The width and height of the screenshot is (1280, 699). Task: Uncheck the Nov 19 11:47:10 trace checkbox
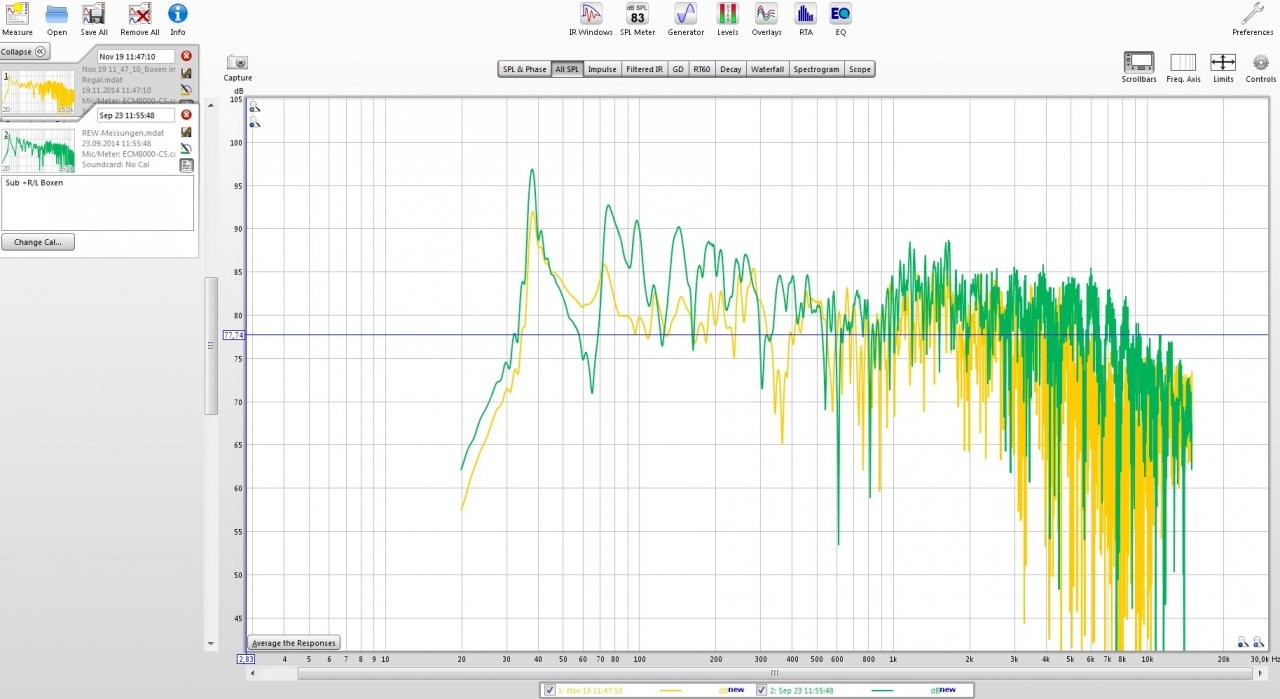click(550, 690)
